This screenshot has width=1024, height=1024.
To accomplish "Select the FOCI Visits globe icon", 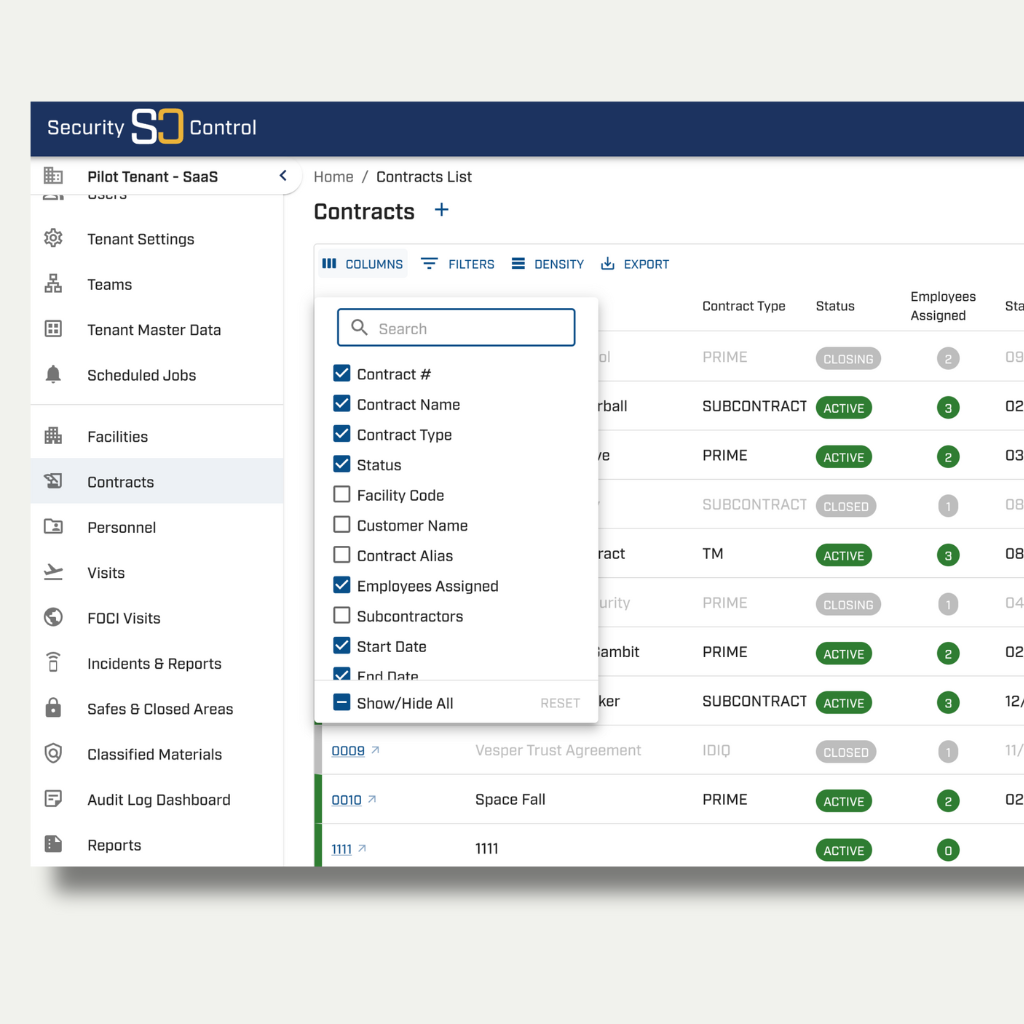I will pos(53,618).
